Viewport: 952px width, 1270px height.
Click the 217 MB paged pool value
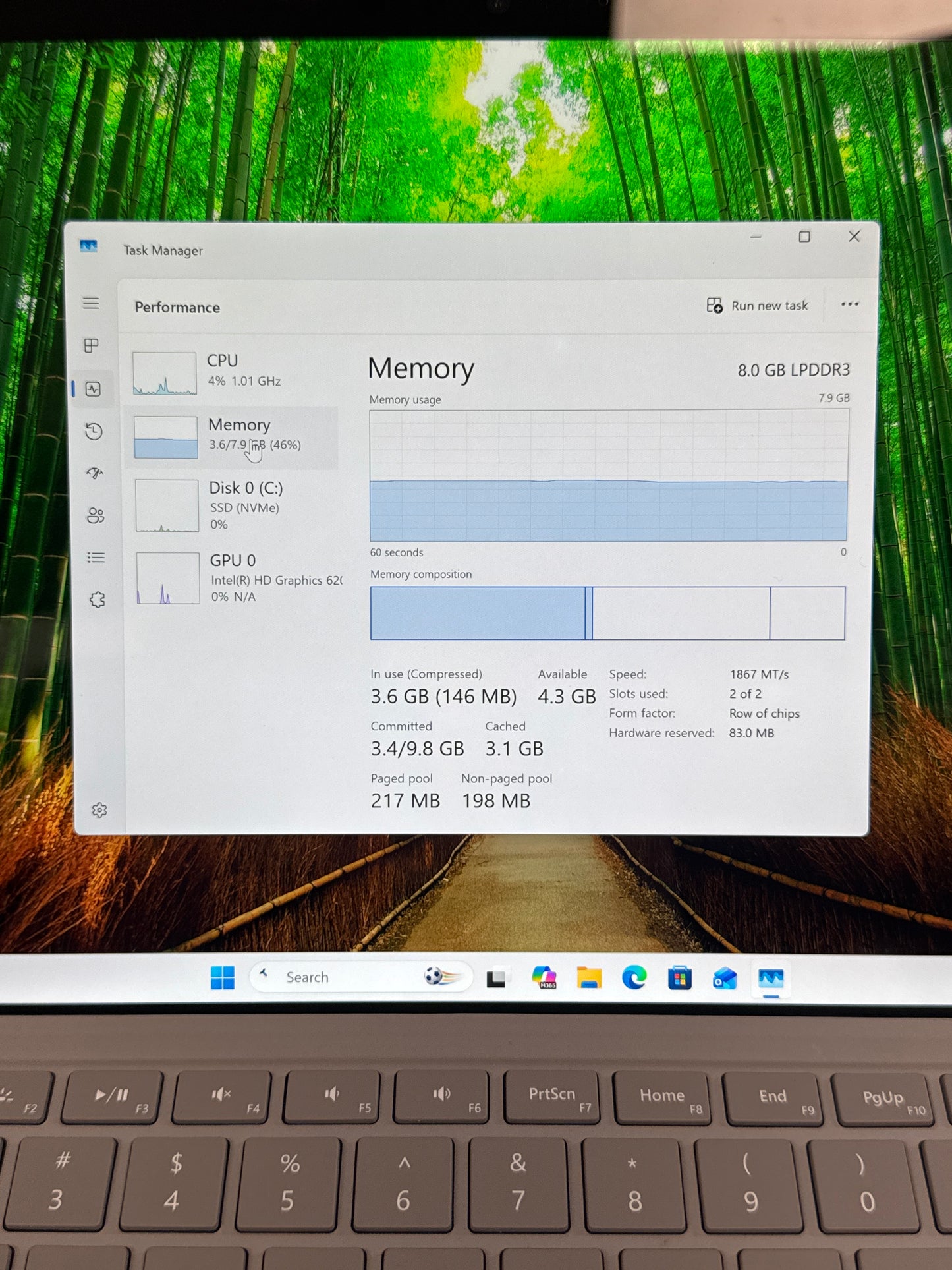tap(405, 801)
